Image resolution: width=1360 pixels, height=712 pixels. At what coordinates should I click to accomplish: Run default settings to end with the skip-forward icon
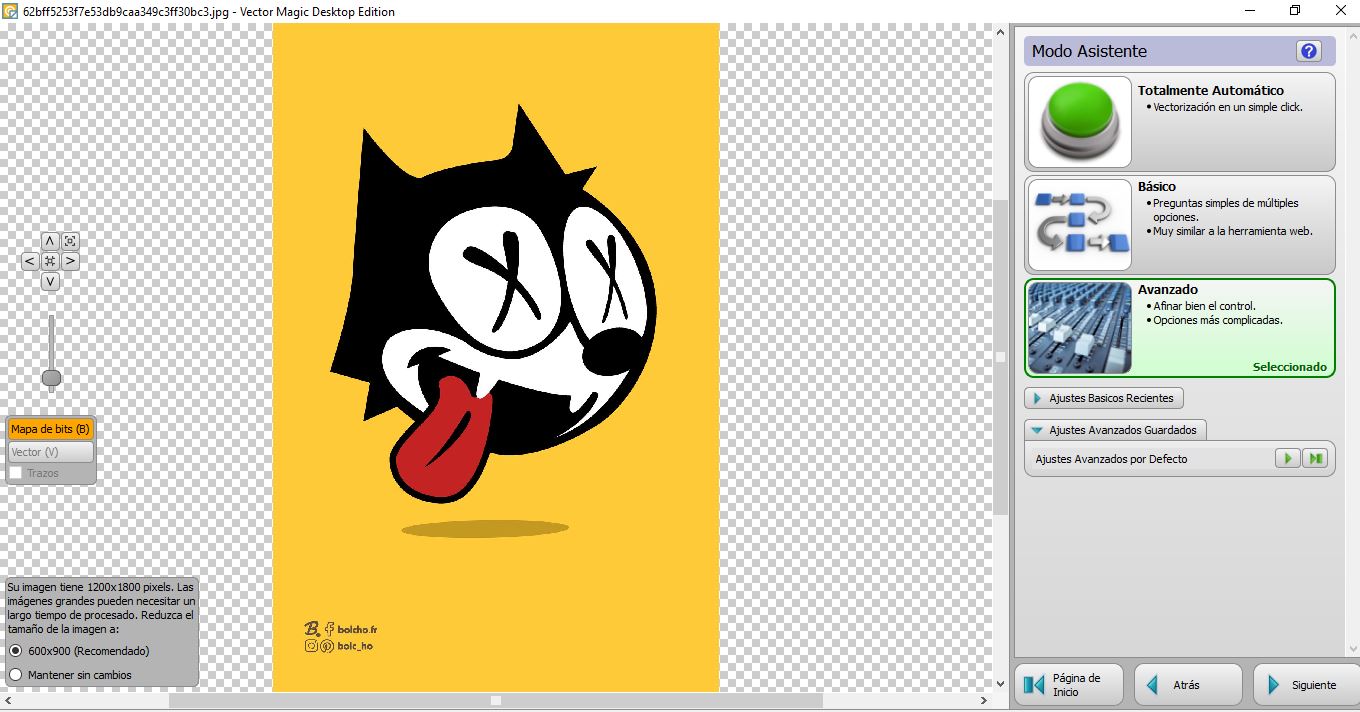tap(1315, 458)
